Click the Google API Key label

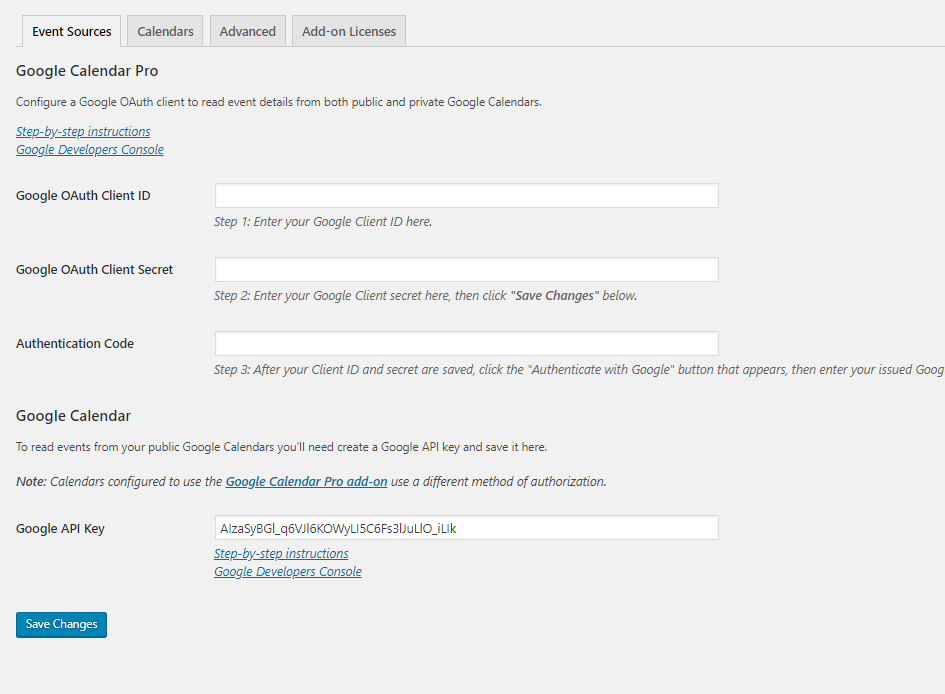point(60,529)
